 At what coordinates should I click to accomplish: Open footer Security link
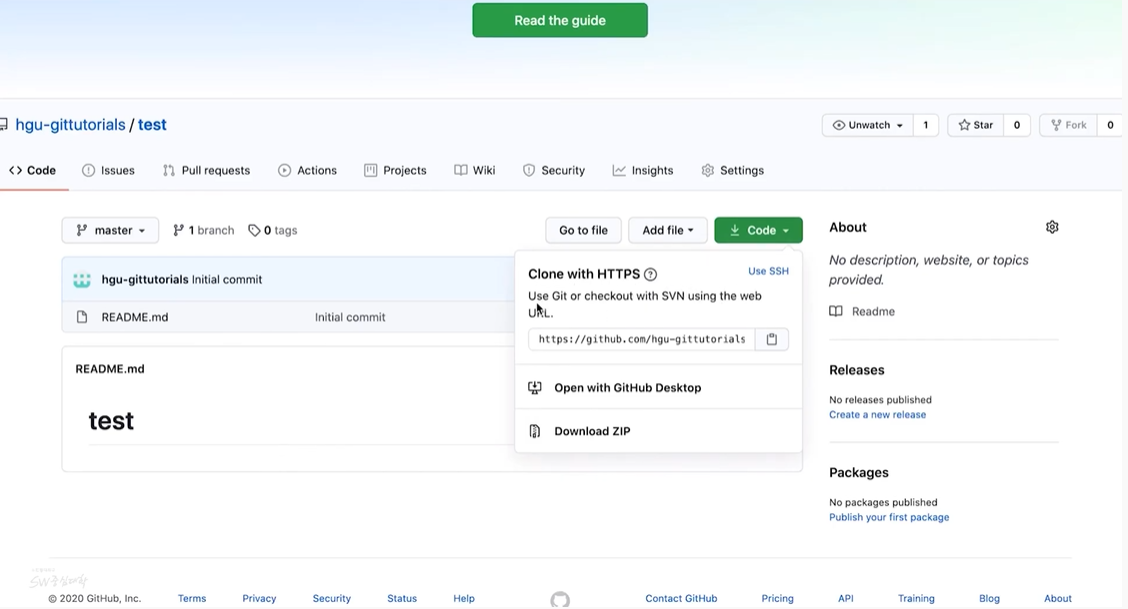332,598
